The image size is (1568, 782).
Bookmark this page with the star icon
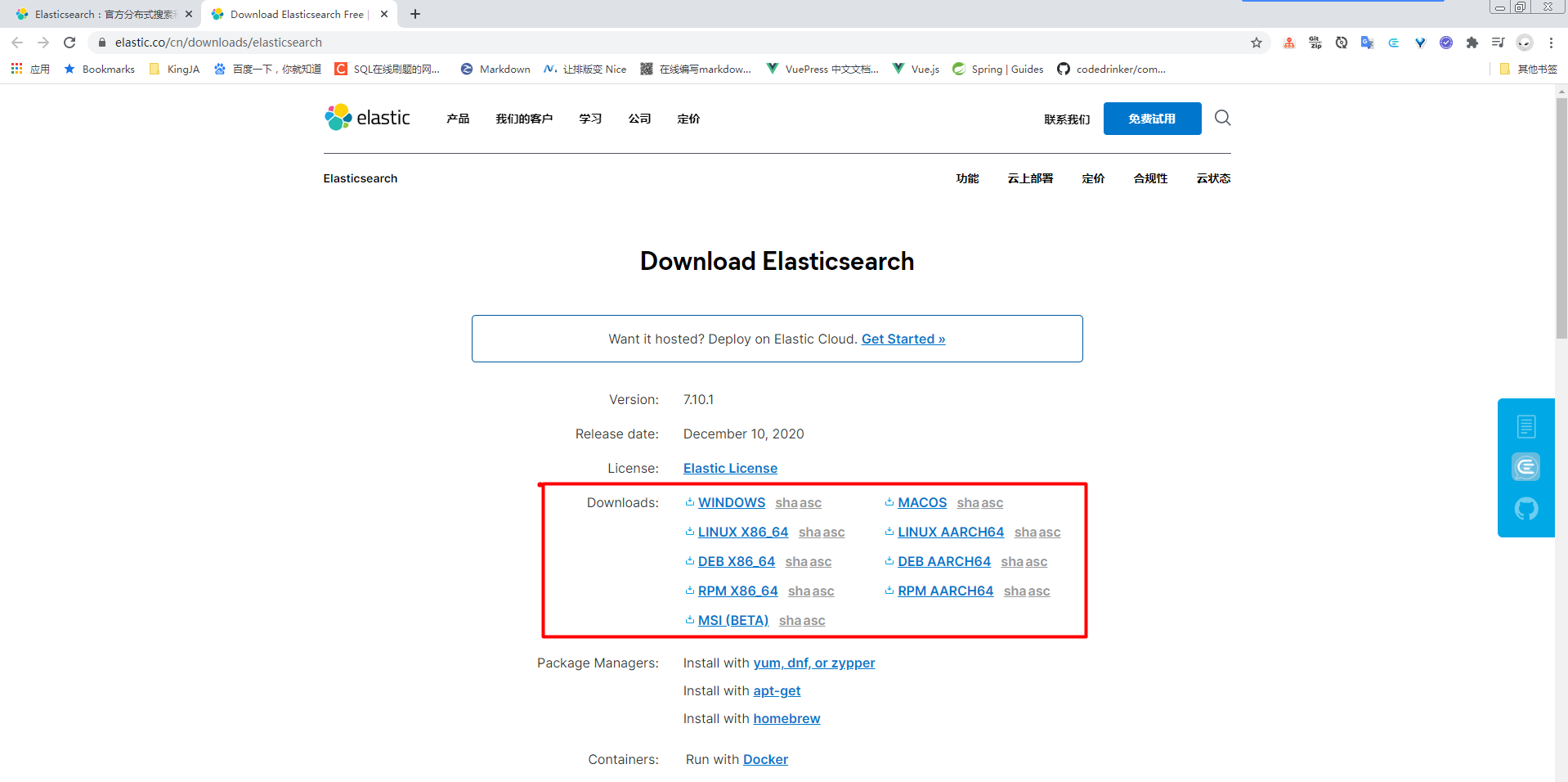click(x=1257, y=43)
